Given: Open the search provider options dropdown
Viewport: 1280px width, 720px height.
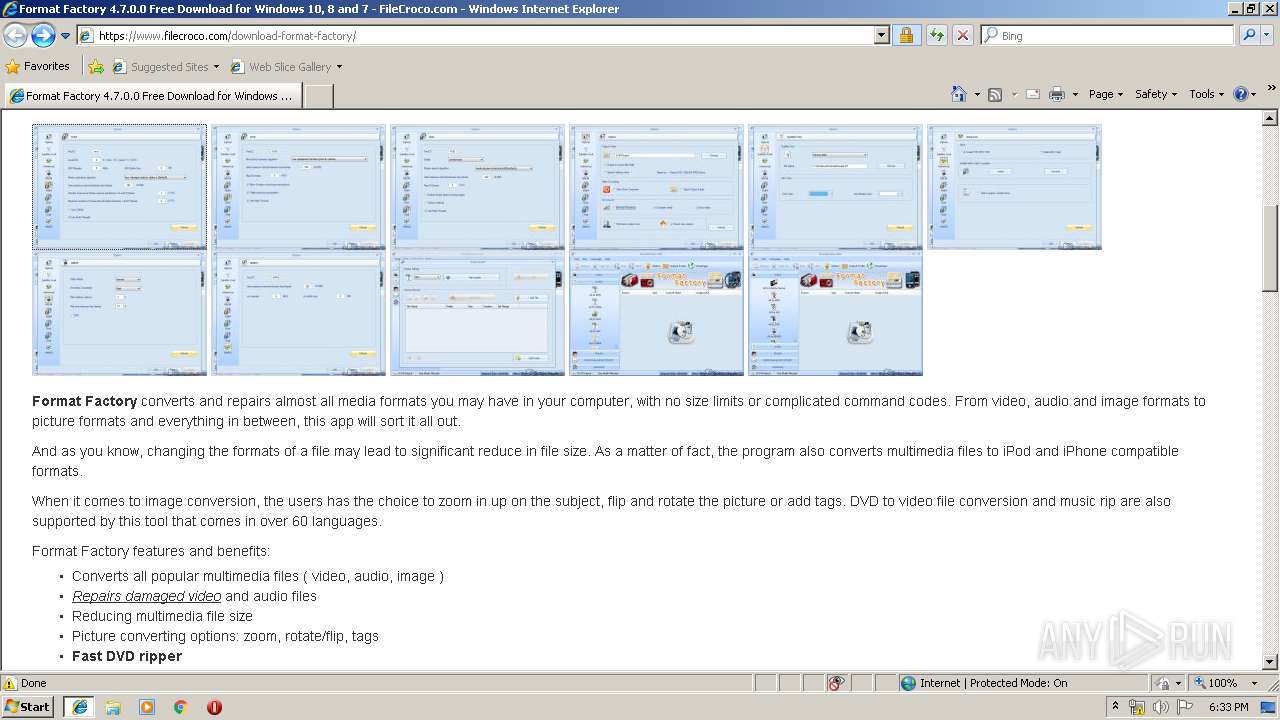Looking at the screenshot, I should point(1268,35).
